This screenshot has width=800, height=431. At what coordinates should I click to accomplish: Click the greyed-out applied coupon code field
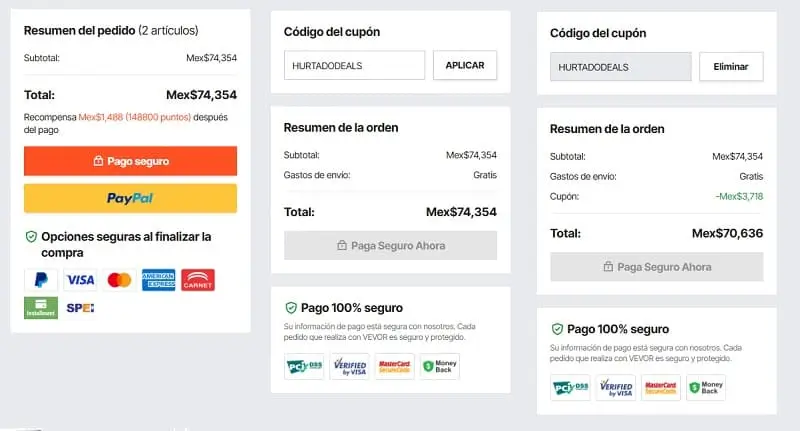coord(620,66)
